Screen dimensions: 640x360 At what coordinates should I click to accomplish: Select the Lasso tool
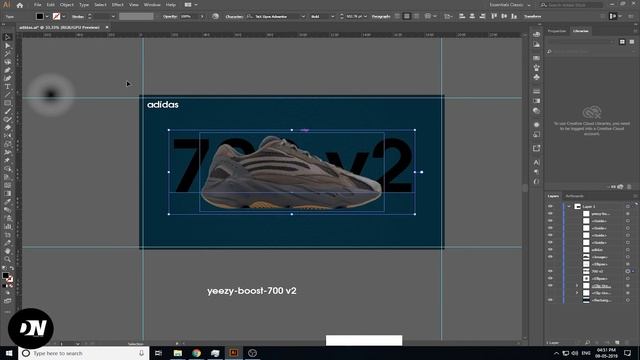(x=7, y=62)
